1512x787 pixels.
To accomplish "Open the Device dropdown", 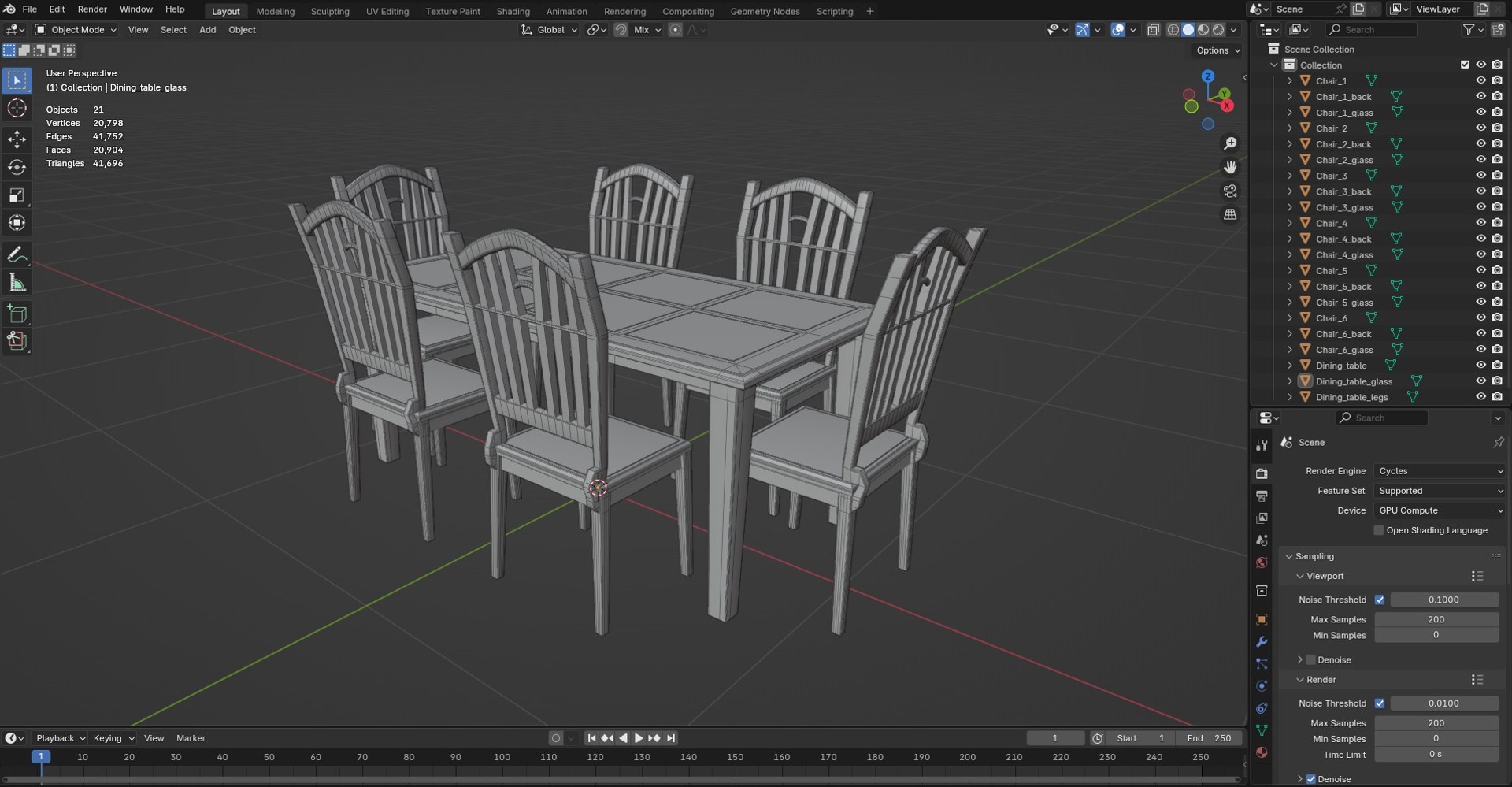I will pyautogui.click(x=1440, y=510).
